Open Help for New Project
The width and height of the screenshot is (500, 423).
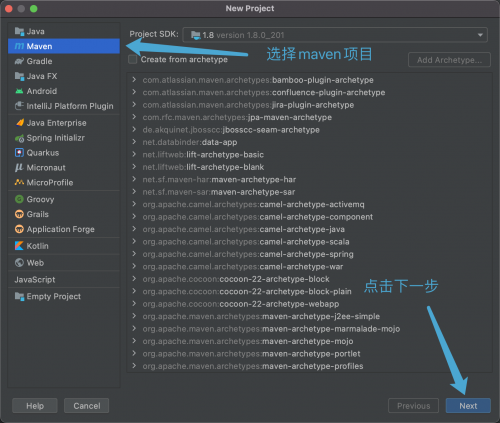(x=35, y=406)
